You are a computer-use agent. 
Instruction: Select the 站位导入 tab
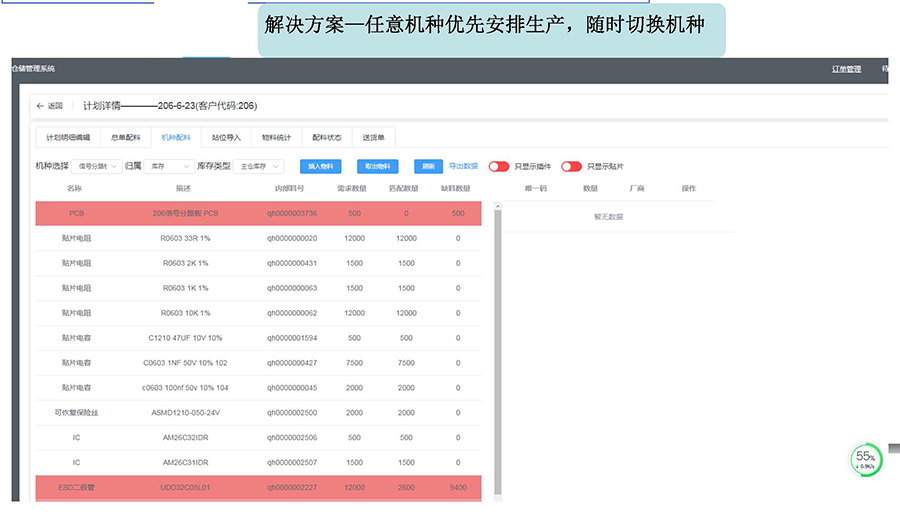(227, 137)
